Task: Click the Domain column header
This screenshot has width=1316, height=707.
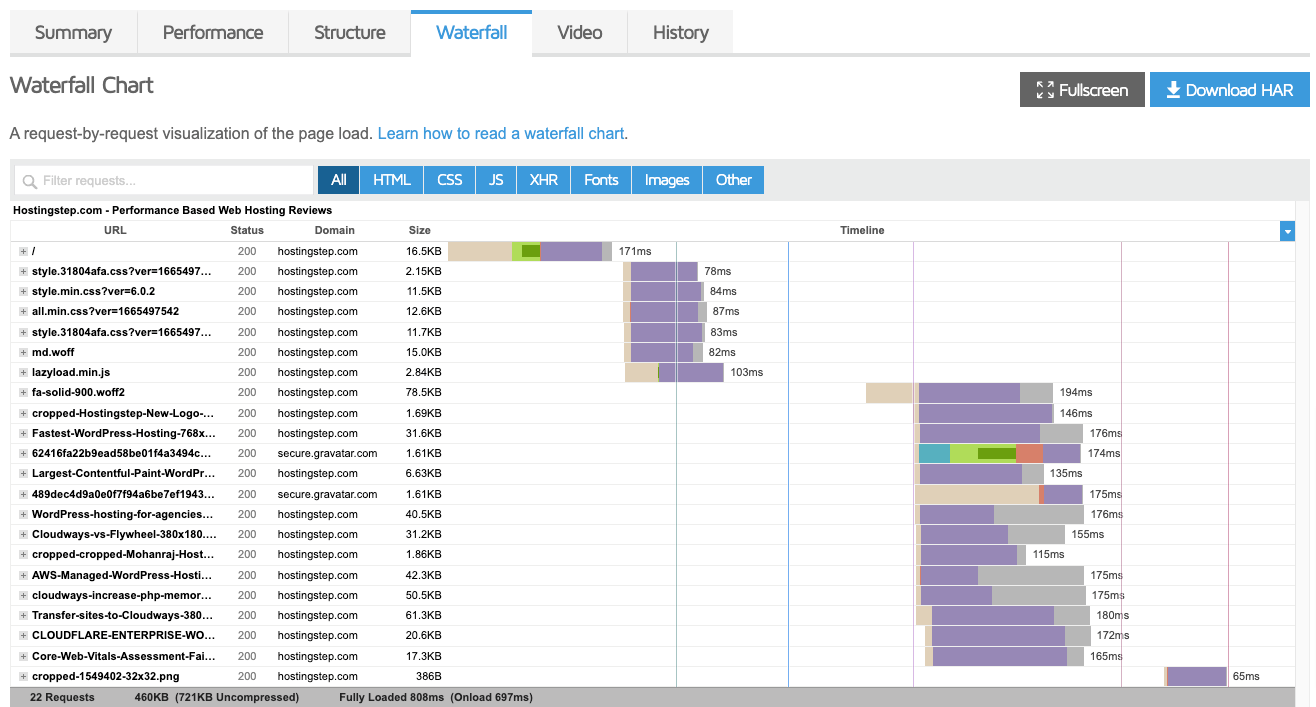Action: (334, 230)
